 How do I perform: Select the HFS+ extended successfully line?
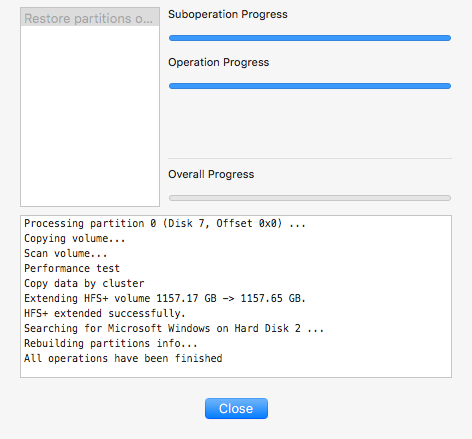105,313
